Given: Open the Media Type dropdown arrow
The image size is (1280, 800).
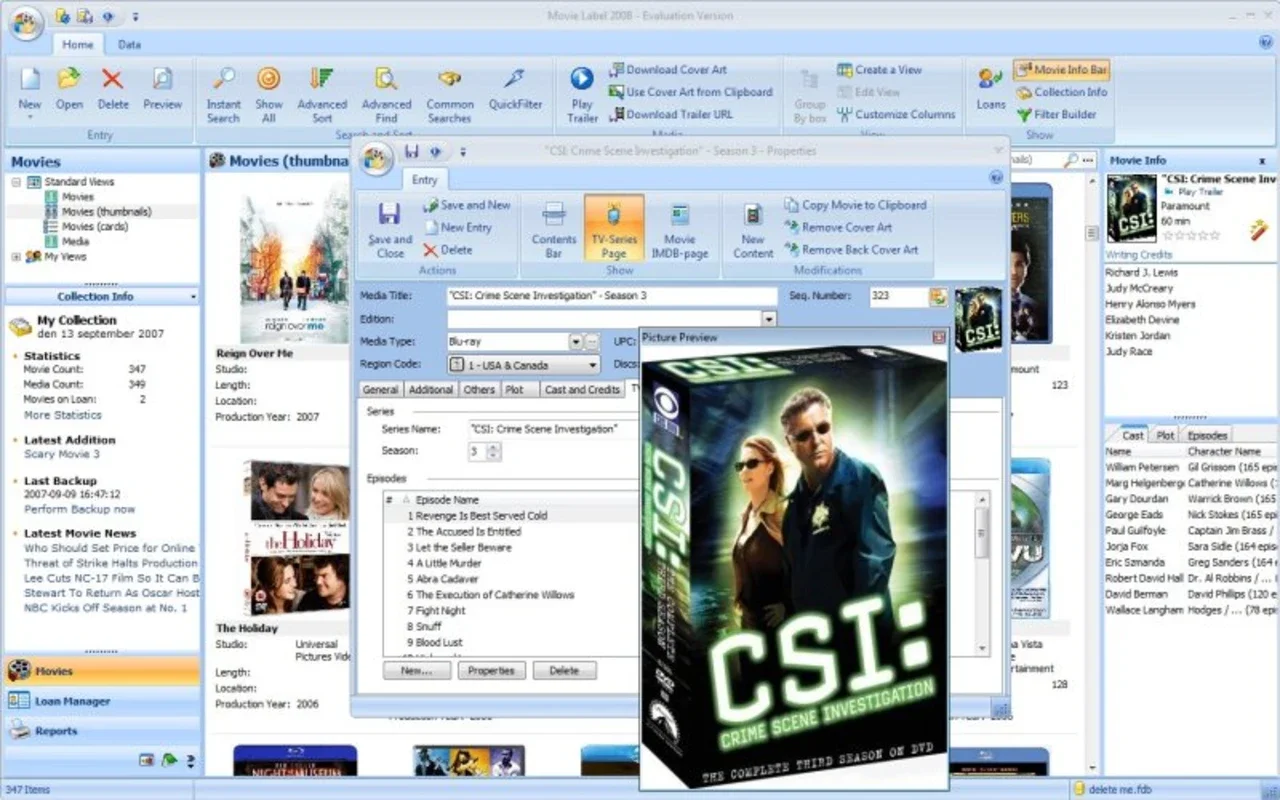Looking at the screenshot, I should [x=575, y=342].
